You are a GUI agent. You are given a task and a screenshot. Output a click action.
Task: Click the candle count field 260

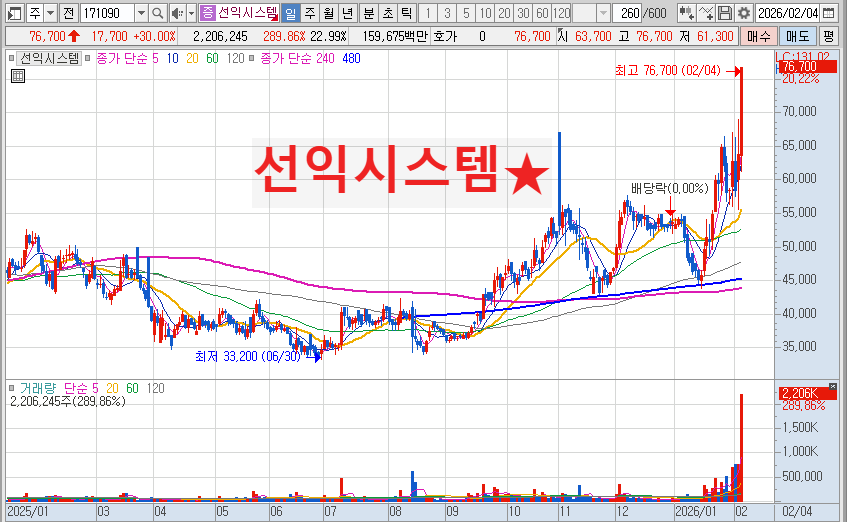click(x=628, y=13)
